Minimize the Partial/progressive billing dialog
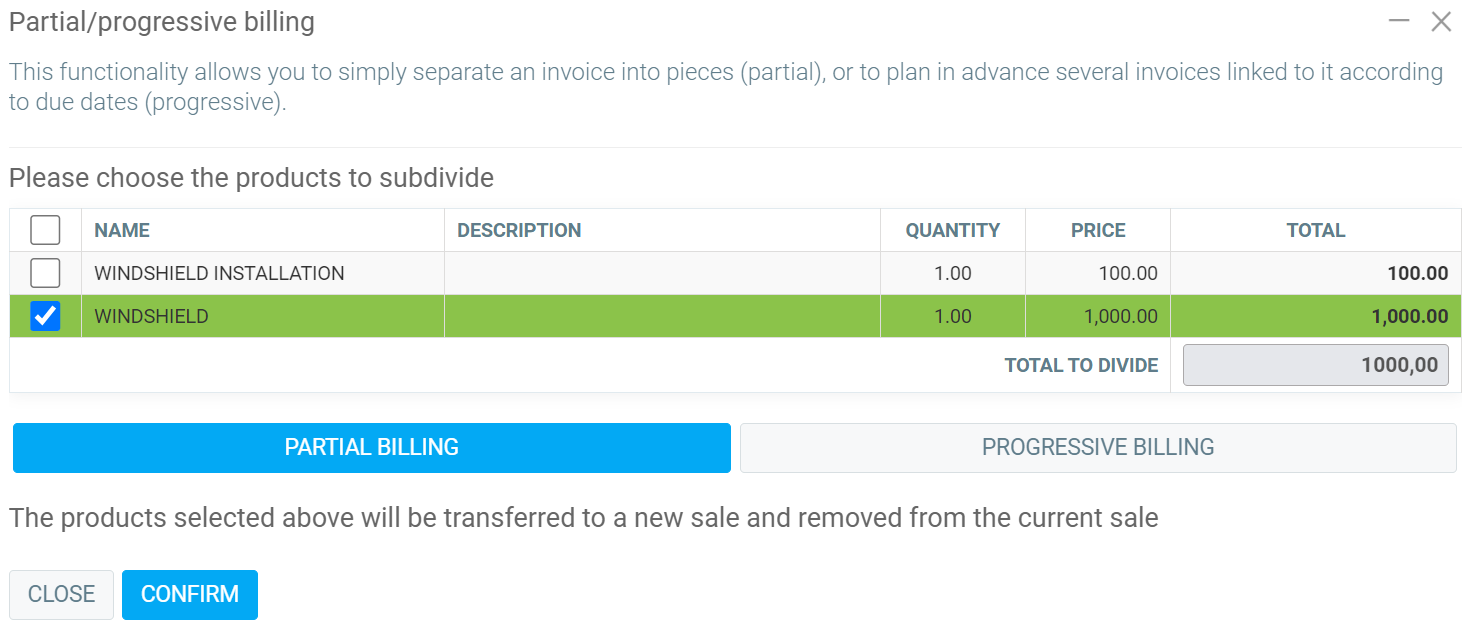Image resolution: width=1467 pixels, height=625 pixels. click(1399, 21)
